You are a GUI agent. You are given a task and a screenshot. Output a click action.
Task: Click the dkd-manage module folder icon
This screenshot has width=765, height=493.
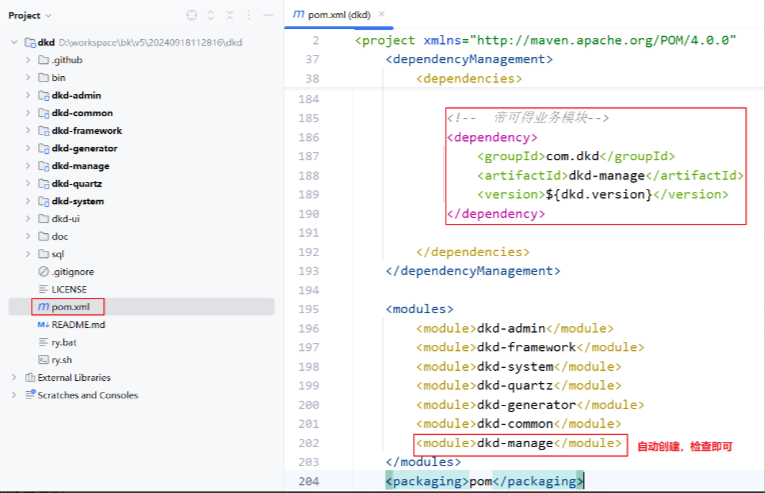pos(43,166)
